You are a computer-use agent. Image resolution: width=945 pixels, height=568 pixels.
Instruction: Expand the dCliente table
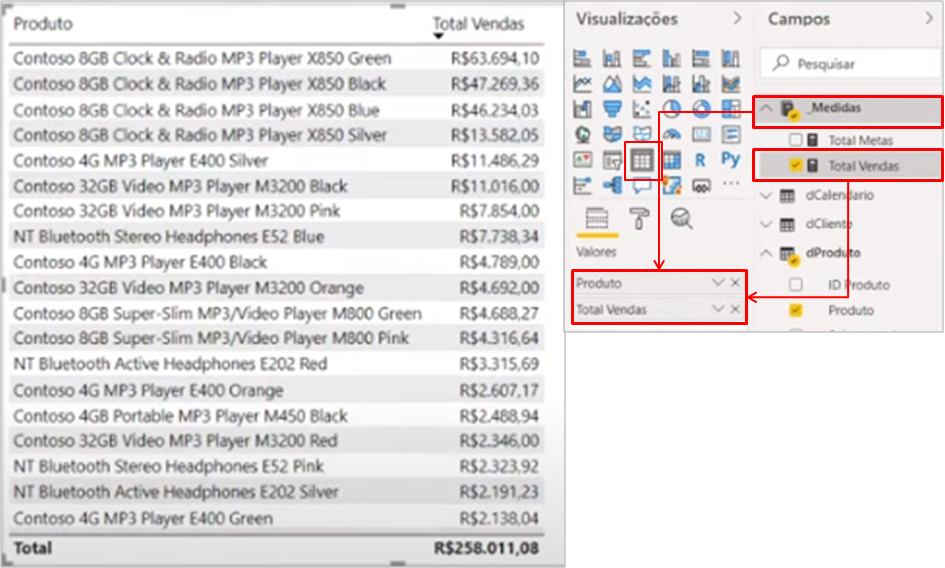point(767,225)
